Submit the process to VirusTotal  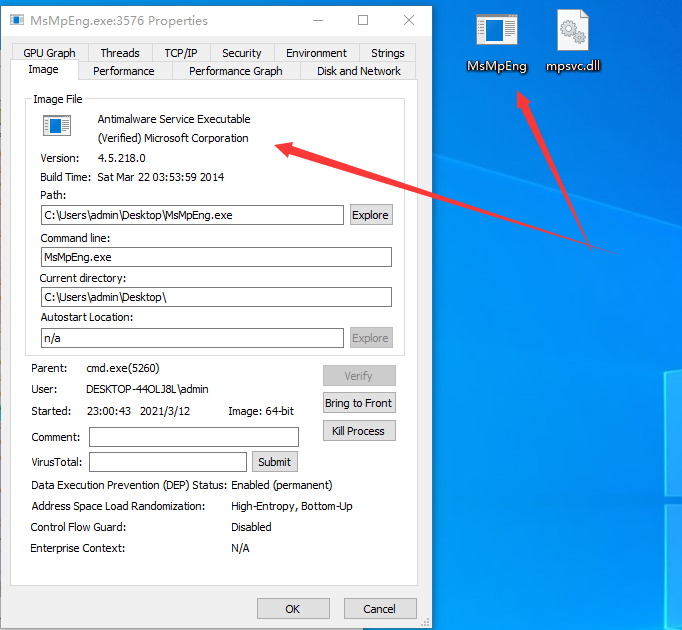point(274,462)
